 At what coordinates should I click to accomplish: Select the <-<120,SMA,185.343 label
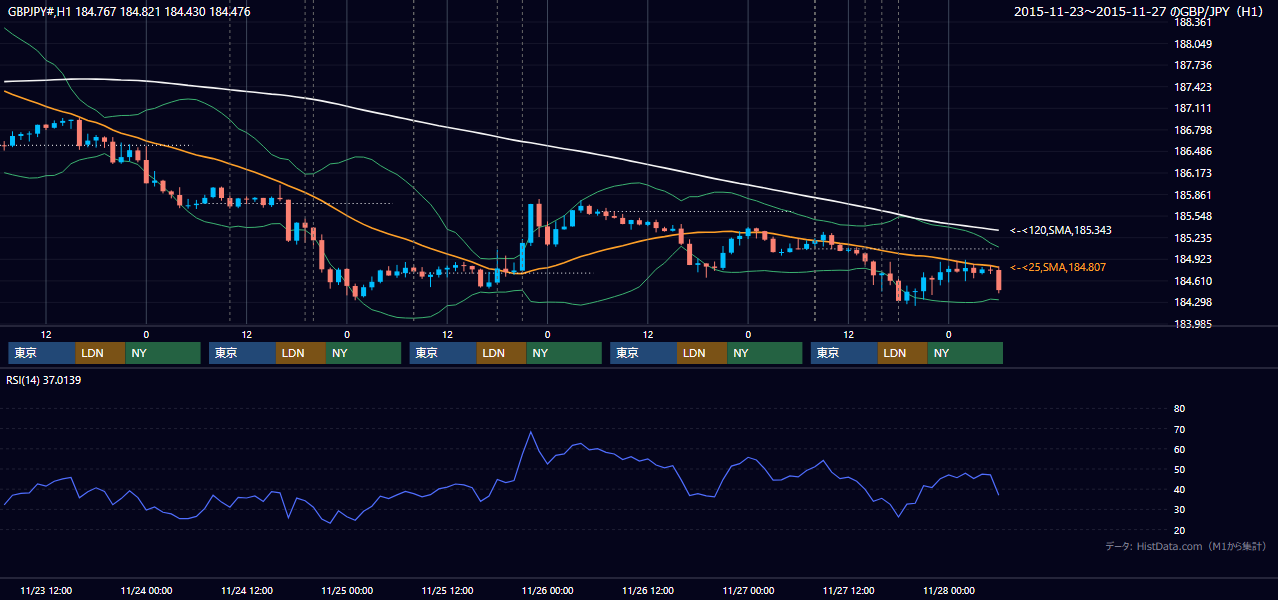(x=1060, y=231)
